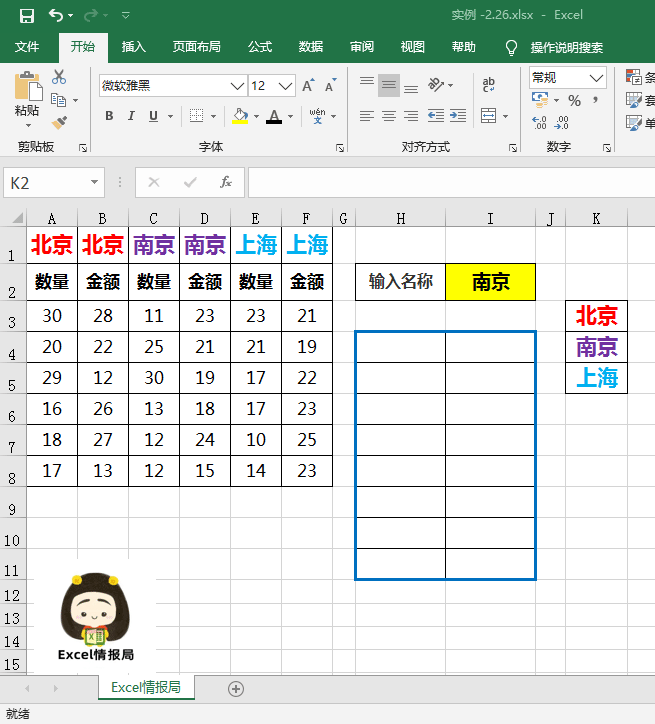The height and width of the screenshot is (724, 655).
Task: Click the Save icon in title bar
Action: [27, 15]
